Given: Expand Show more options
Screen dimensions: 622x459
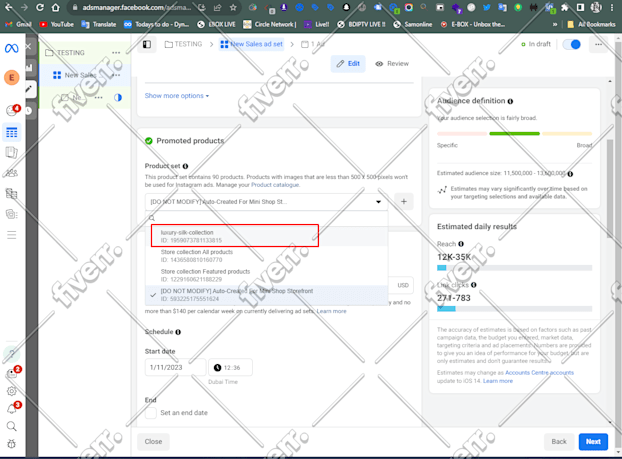Looking at the screenshot, I should 177,96.
